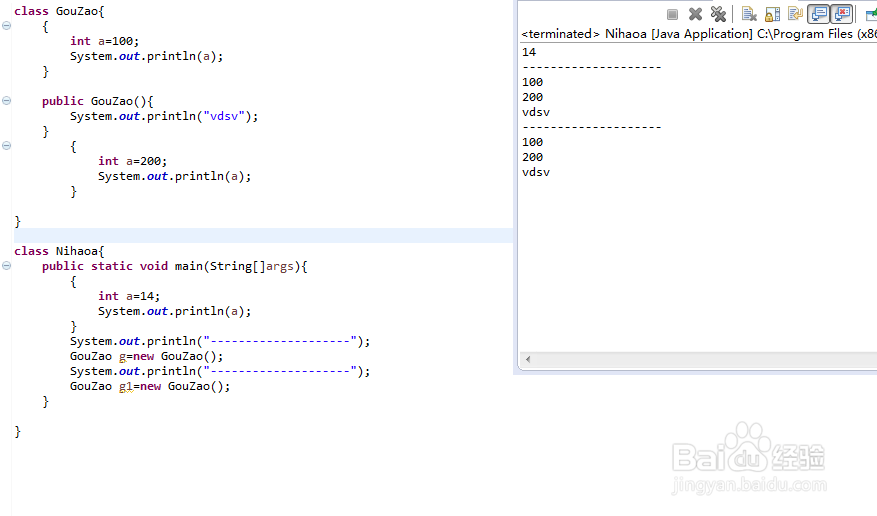Click the "public GouZao(){" line
The height and width of the screenshot is (516, 877).
point(97,101)
